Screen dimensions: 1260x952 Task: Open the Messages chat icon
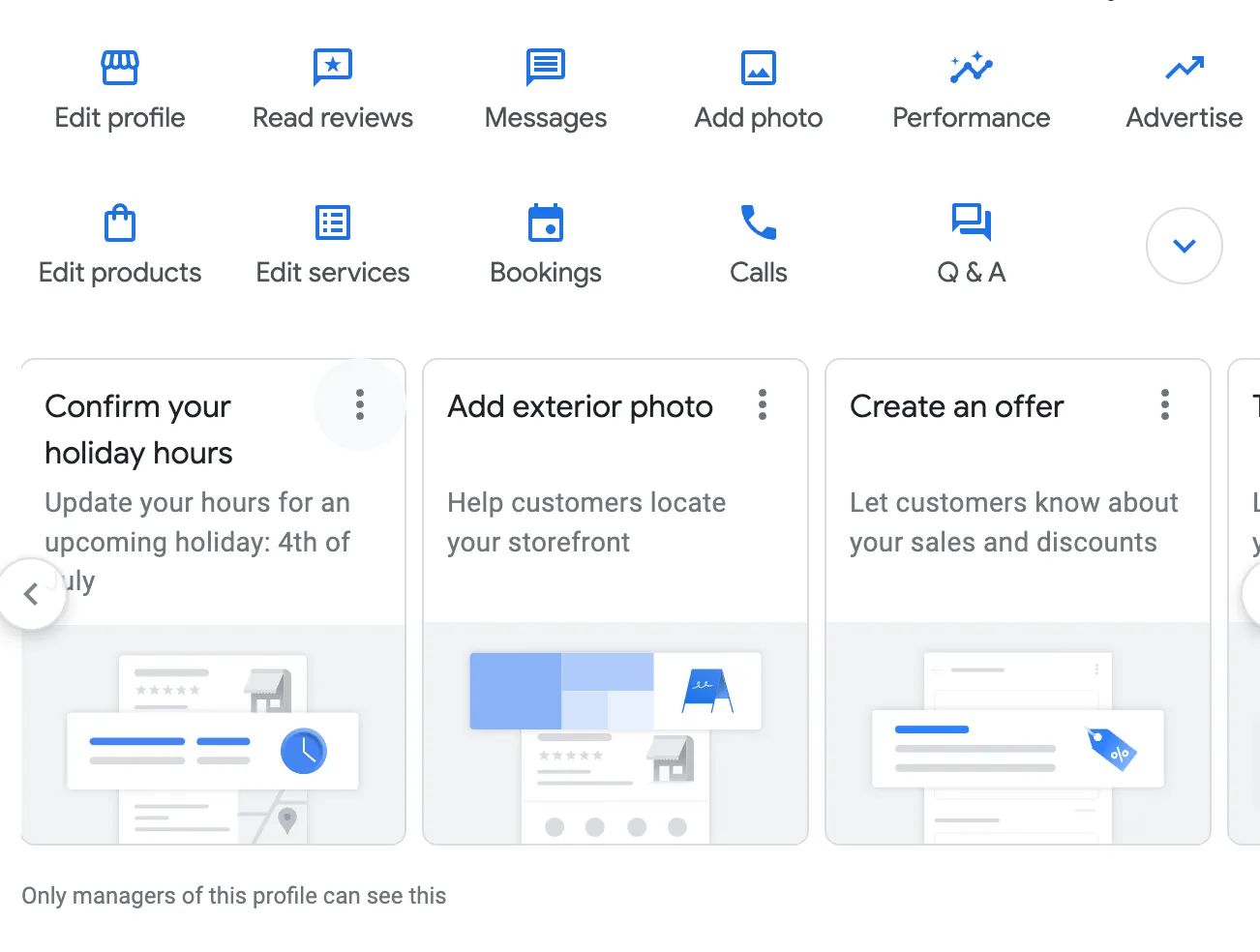point(546,68)
